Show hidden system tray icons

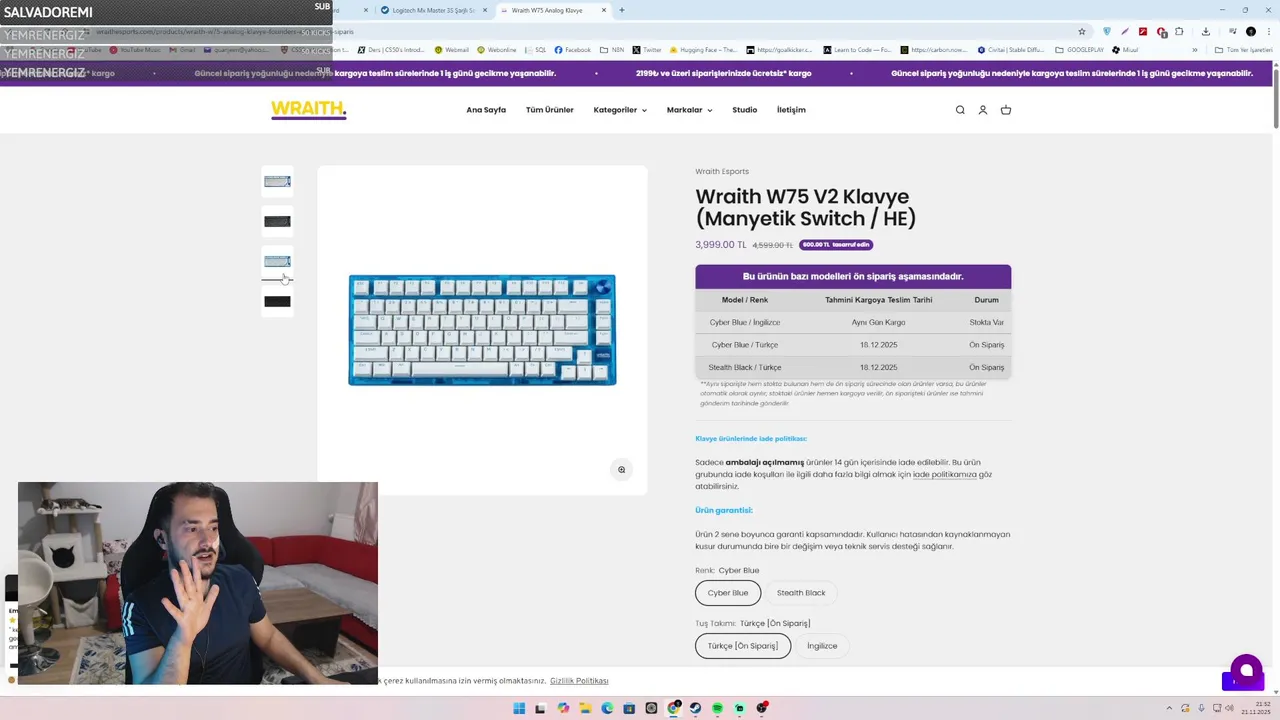pos(1169,709)
